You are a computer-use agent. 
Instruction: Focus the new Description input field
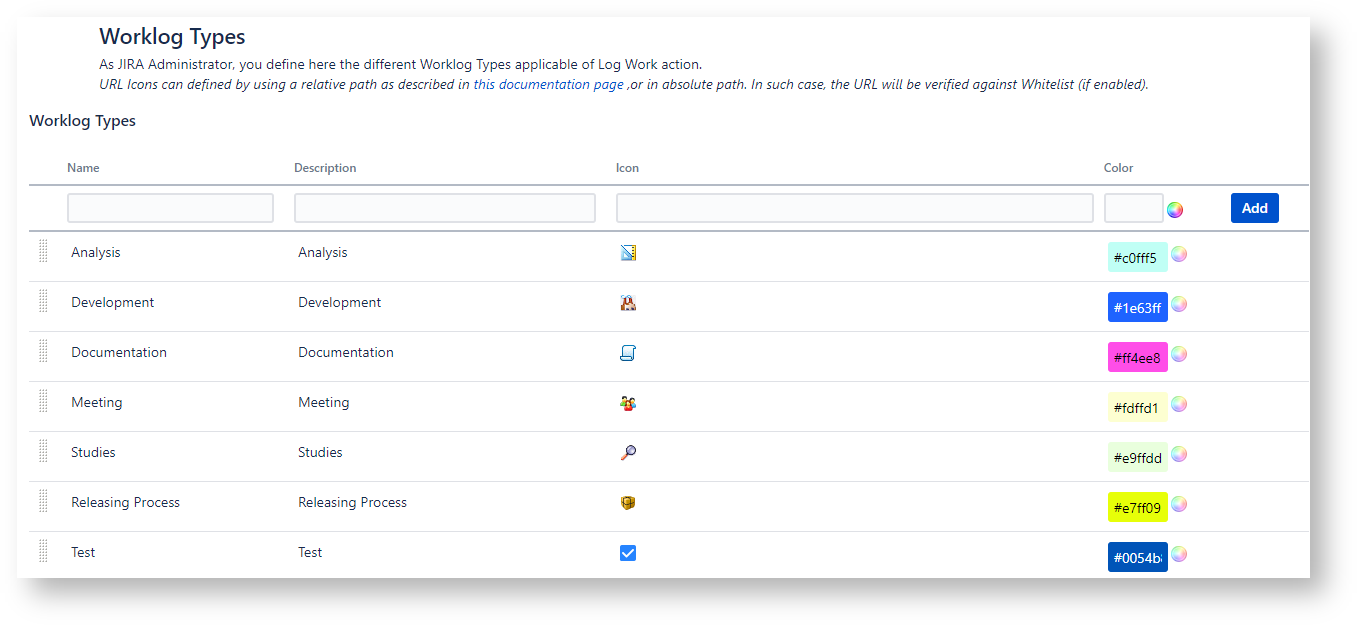point(444,208)
